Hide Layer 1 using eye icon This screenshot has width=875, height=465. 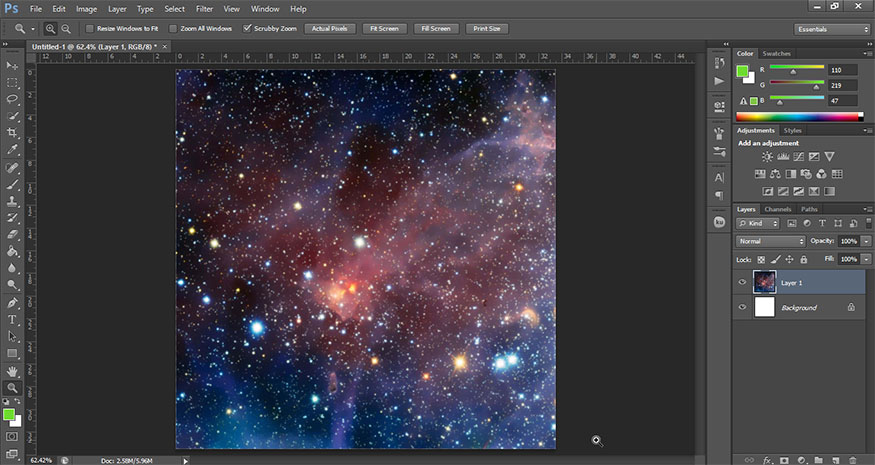pos(742,282)
